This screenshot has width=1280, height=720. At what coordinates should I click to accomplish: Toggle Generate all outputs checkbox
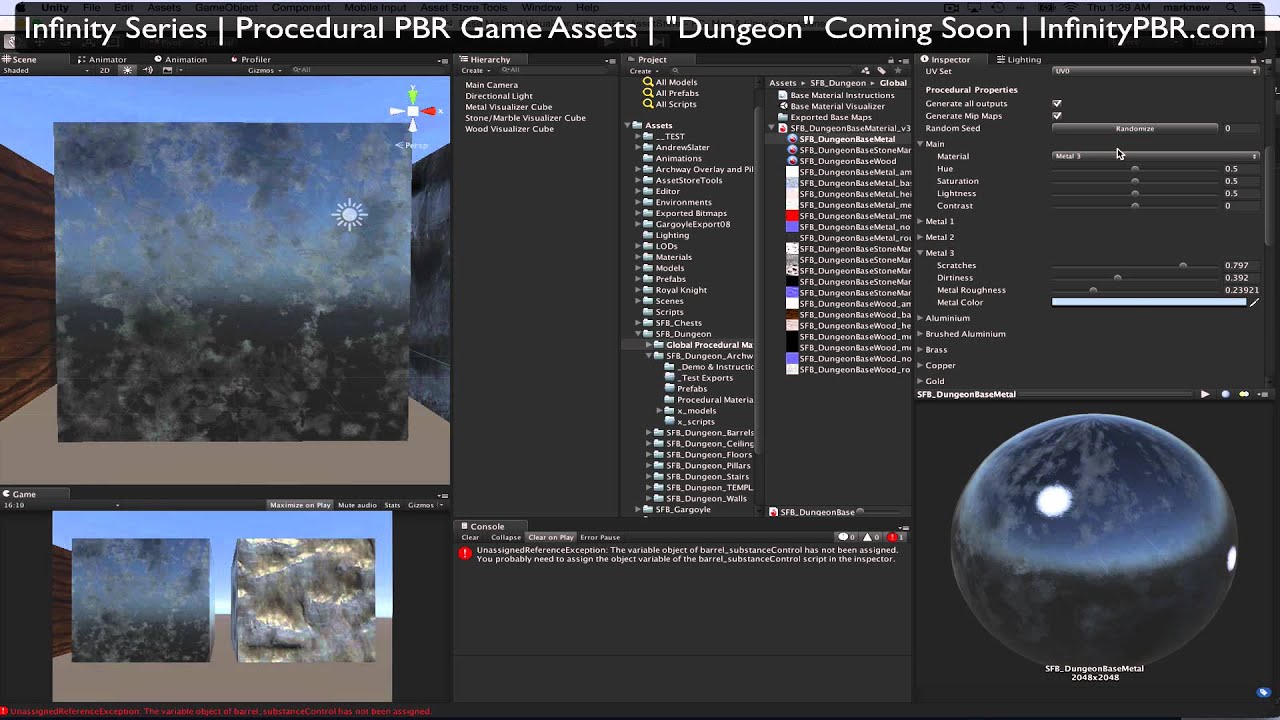(1057, 103)
